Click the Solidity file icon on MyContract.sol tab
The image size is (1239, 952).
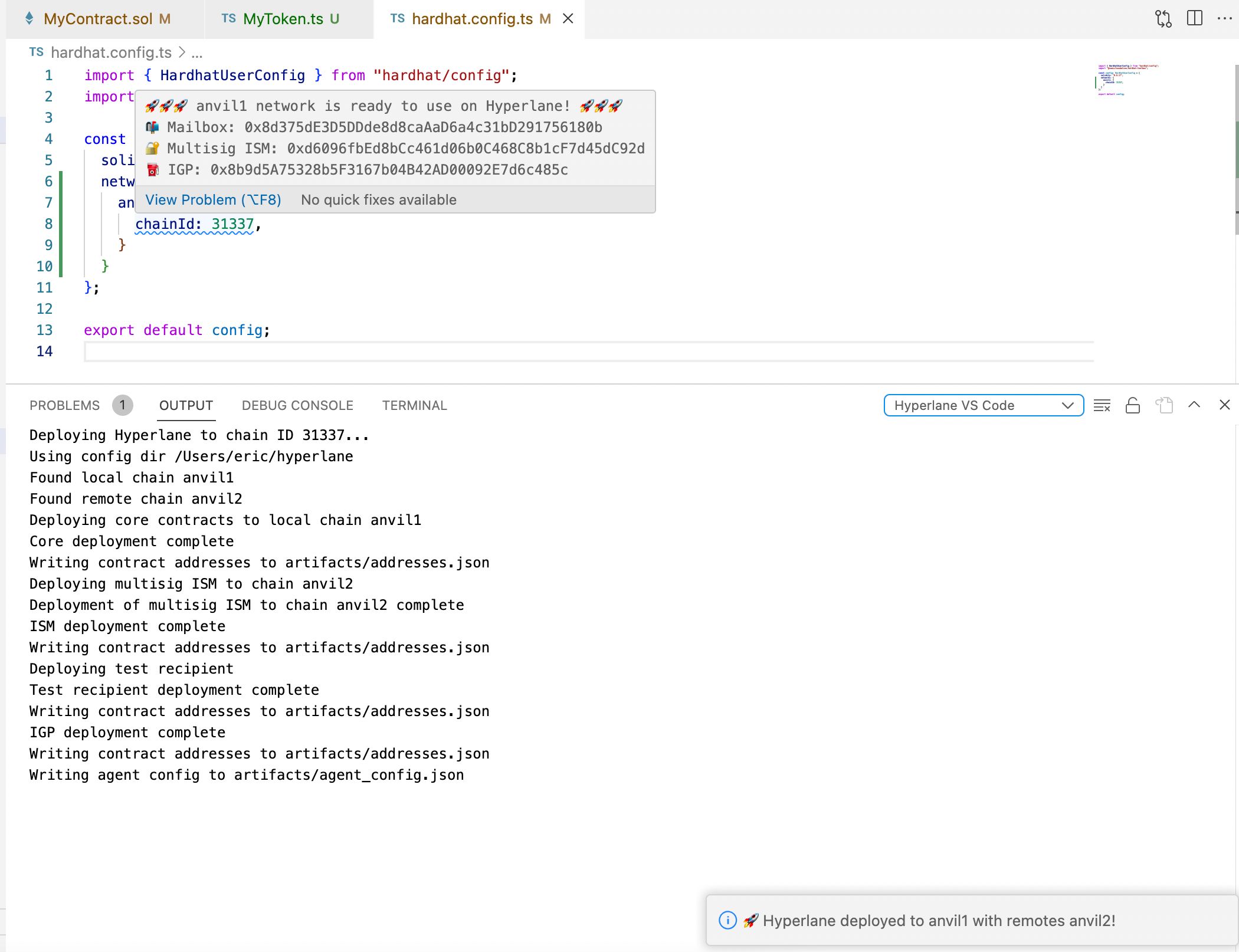[29, 18]
